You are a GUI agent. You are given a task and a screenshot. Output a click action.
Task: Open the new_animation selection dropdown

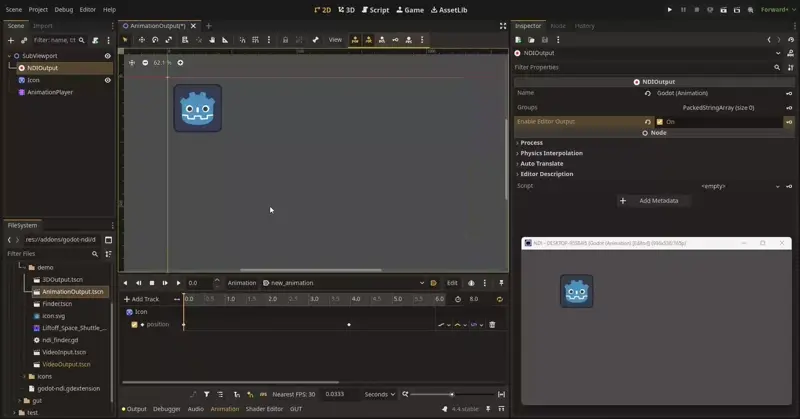[x=343, y=283]
